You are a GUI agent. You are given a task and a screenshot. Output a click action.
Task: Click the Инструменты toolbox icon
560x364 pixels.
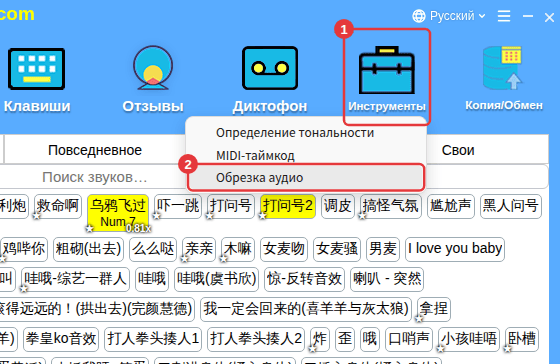[387, 70]
